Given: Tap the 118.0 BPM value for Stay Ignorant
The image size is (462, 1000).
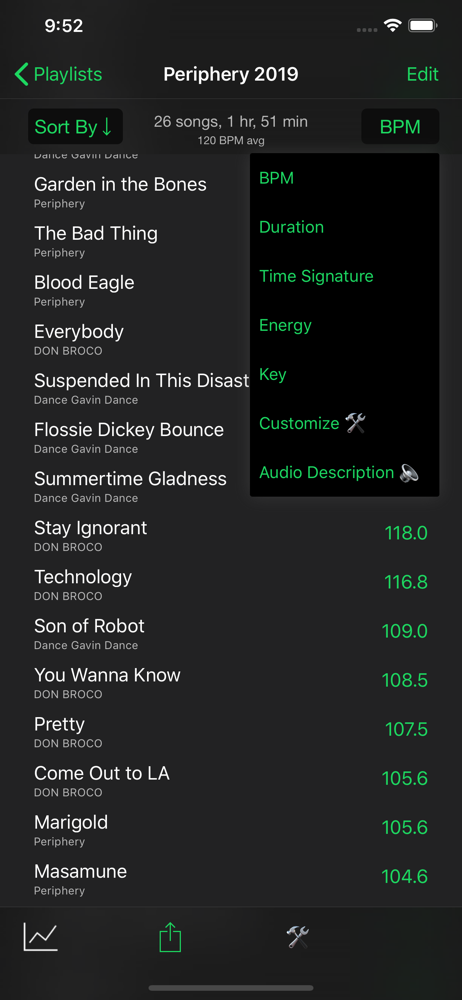Looking at the screenshot, I should pos(406,533).
